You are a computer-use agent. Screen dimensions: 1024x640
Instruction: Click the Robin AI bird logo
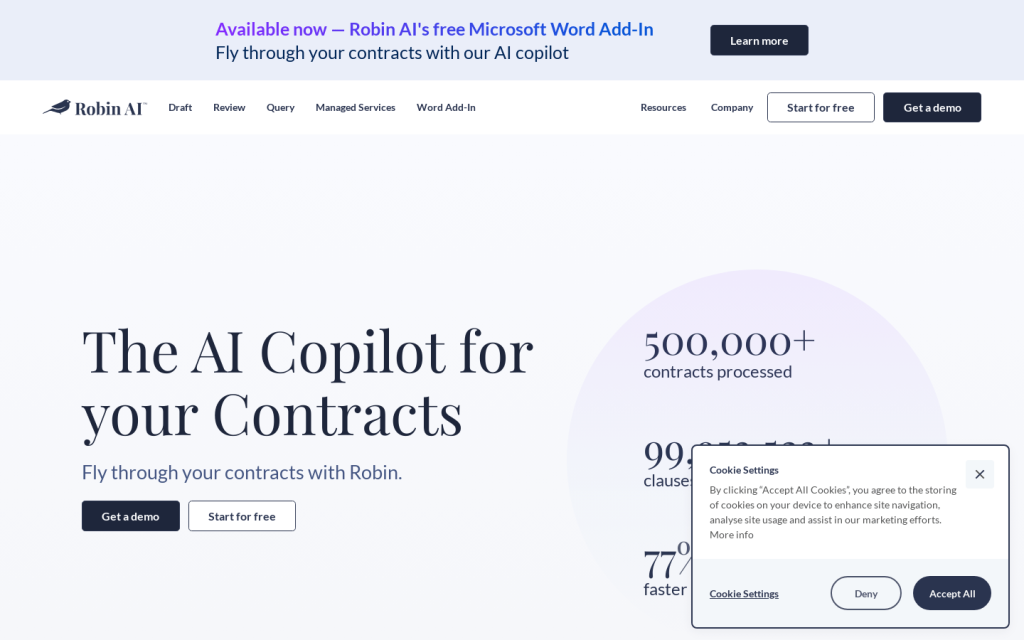click(94, 107)
